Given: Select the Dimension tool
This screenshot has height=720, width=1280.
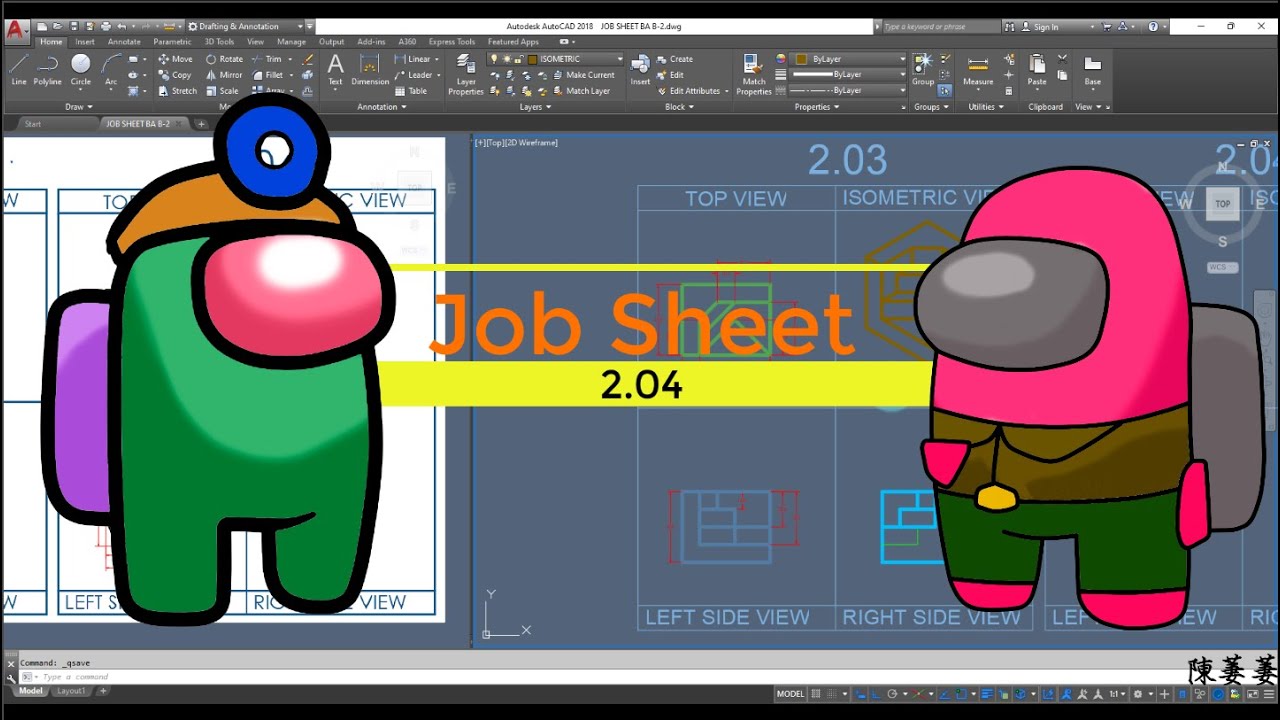Looking at the screenshot, I should click(x=370, y=69).
